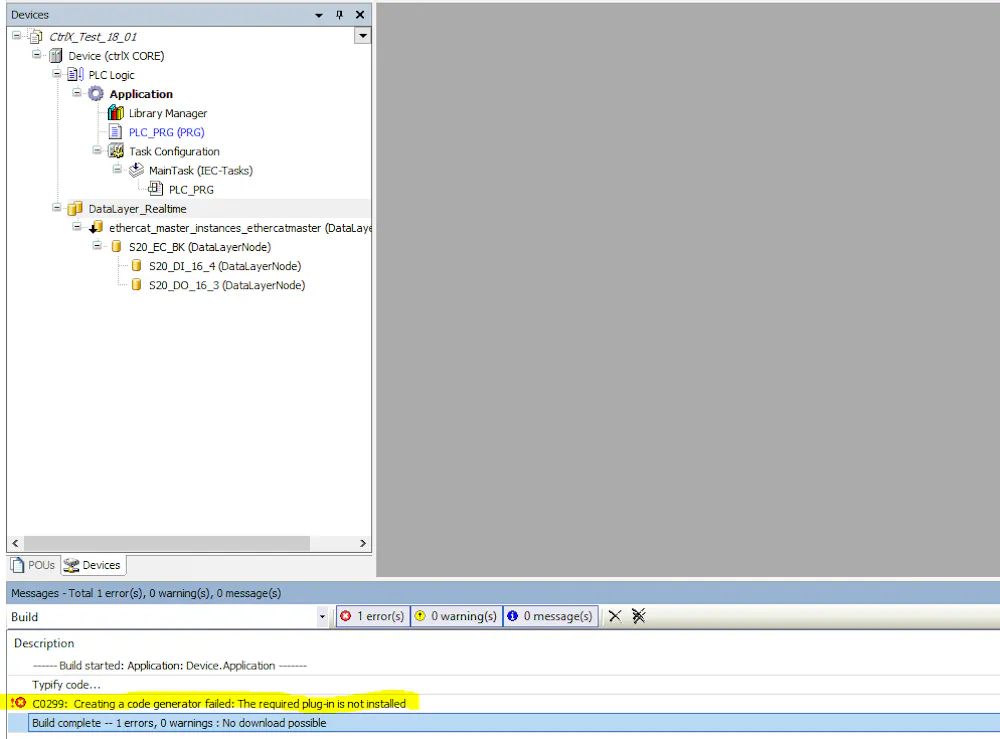Click the Application gear icon
1000x739 pixels.
(96, 94)
